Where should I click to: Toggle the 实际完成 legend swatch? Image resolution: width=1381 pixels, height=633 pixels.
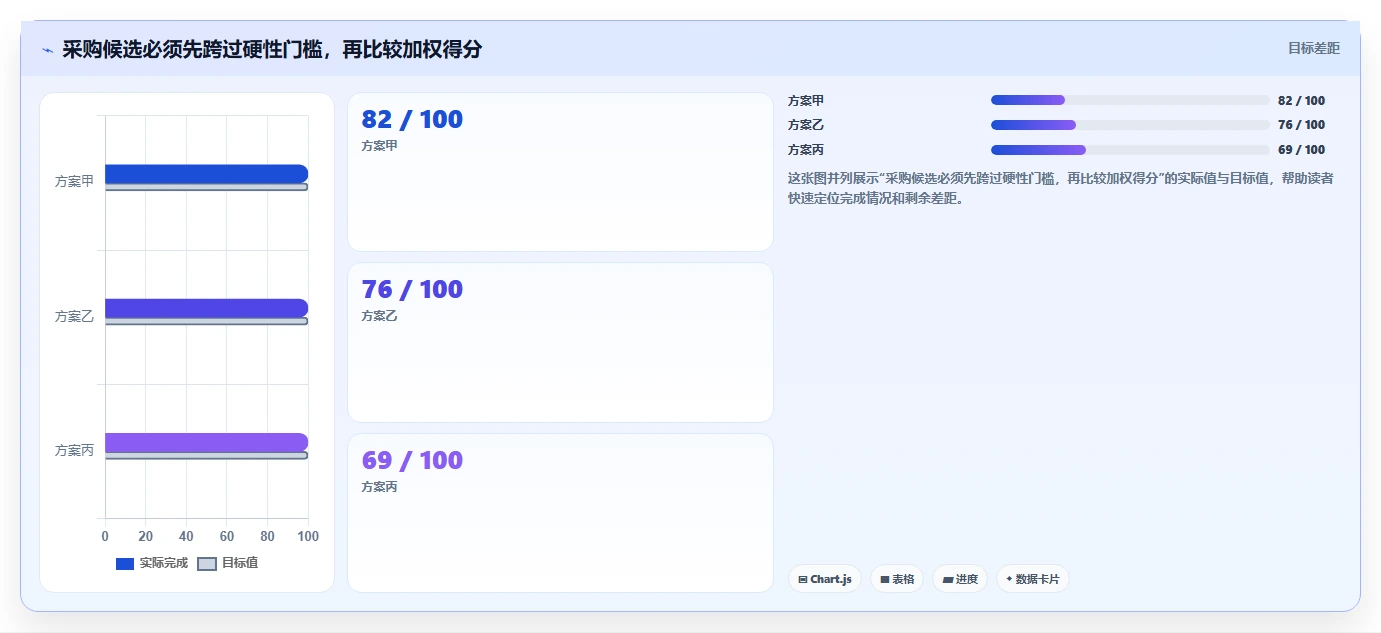point(125,563)
